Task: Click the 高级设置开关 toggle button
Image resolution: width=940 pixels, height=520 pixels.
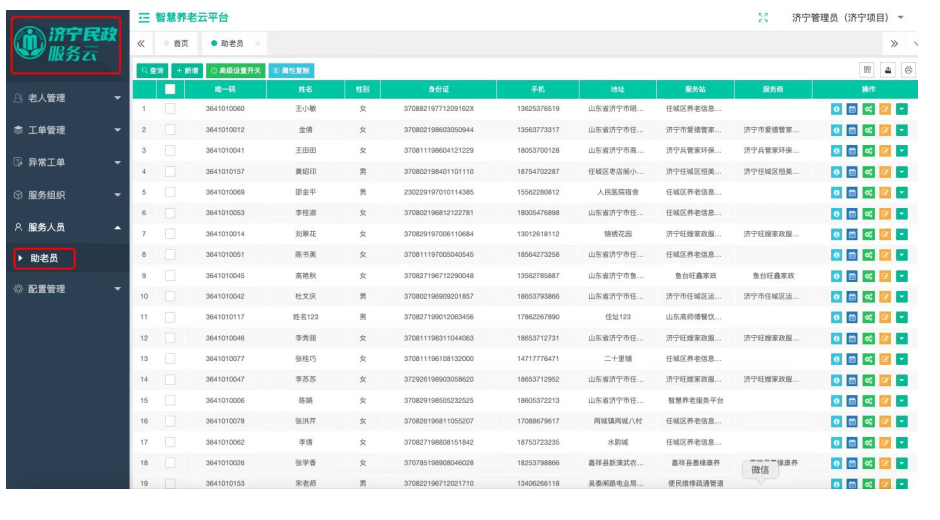Action: pos(236,71)
